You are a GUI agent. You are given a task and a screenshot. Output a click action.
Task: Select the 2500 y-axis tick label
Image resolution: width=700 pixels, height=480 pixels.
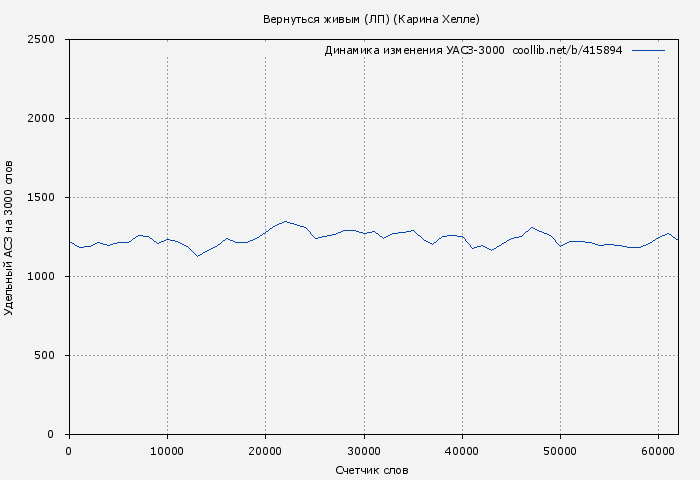point(47,40)
